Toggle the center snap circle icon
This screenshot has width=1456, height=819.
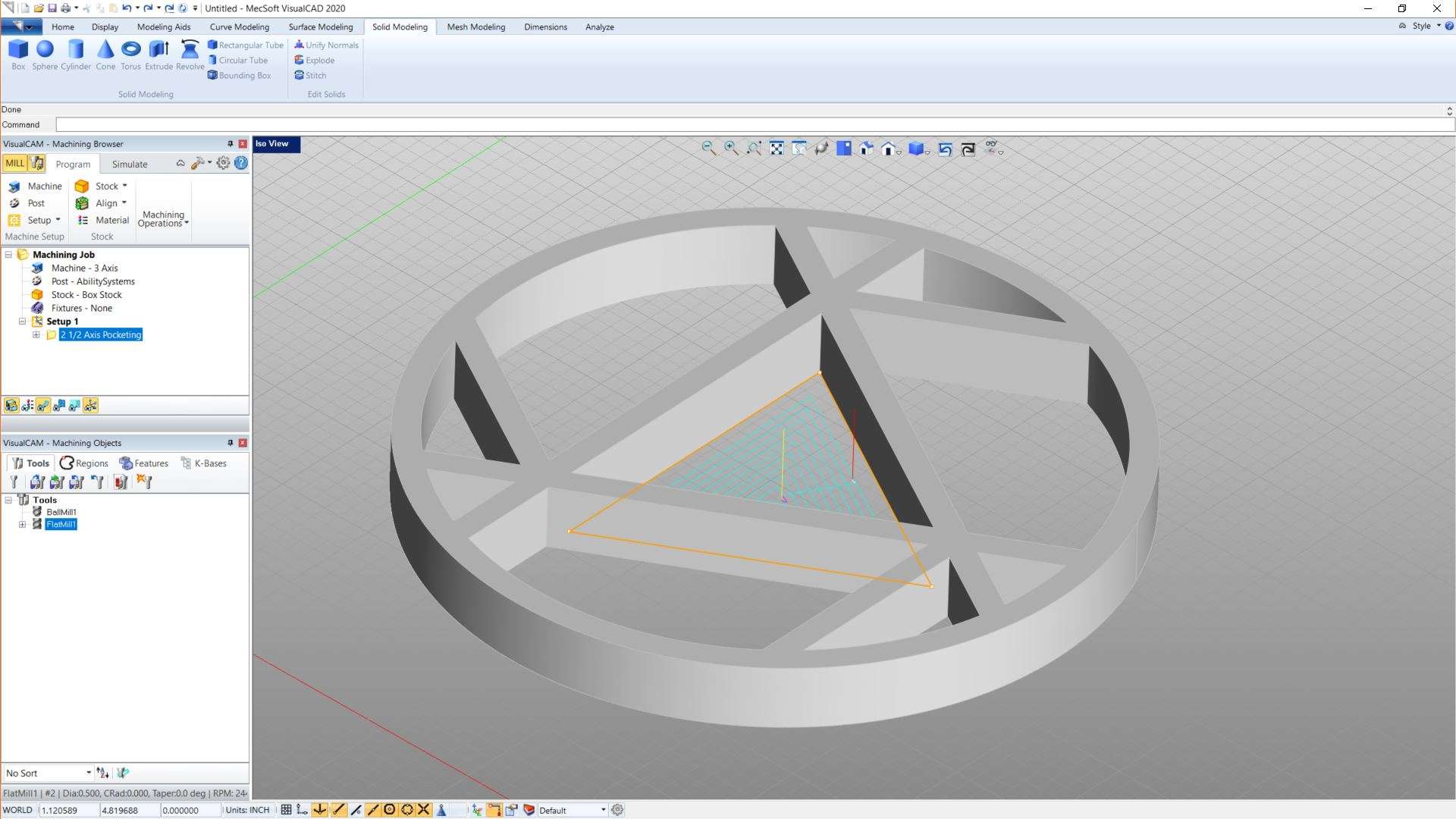[390, 810]
